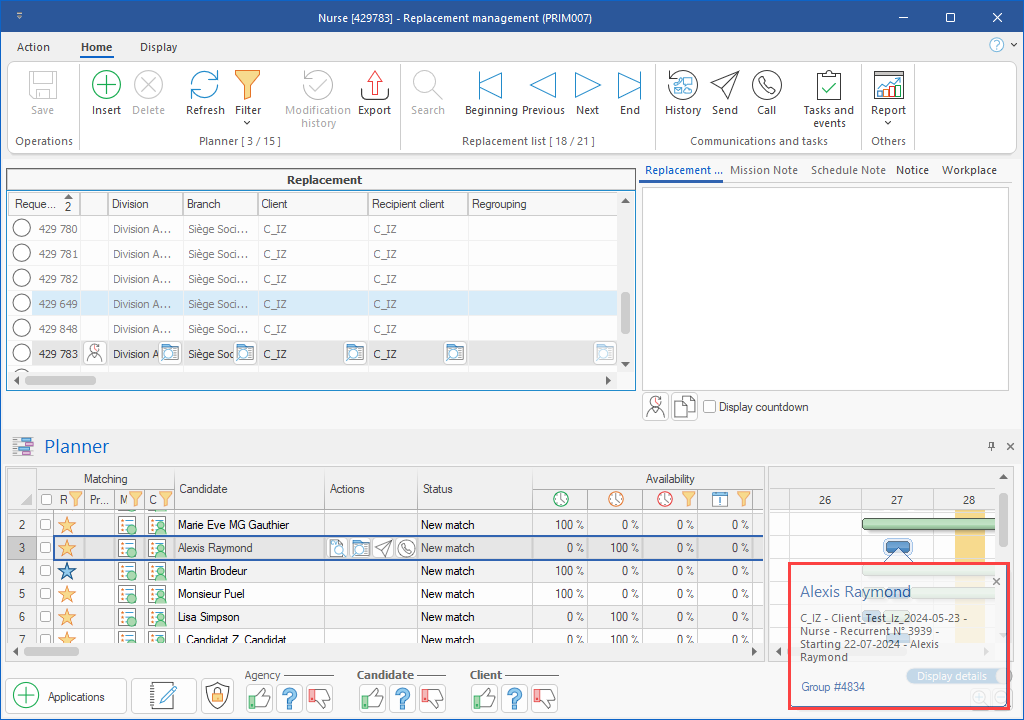This screenshot has height=720, width=1024.
Task: Check the box for Martin Brodeur row
Action: tap(45, 571)
